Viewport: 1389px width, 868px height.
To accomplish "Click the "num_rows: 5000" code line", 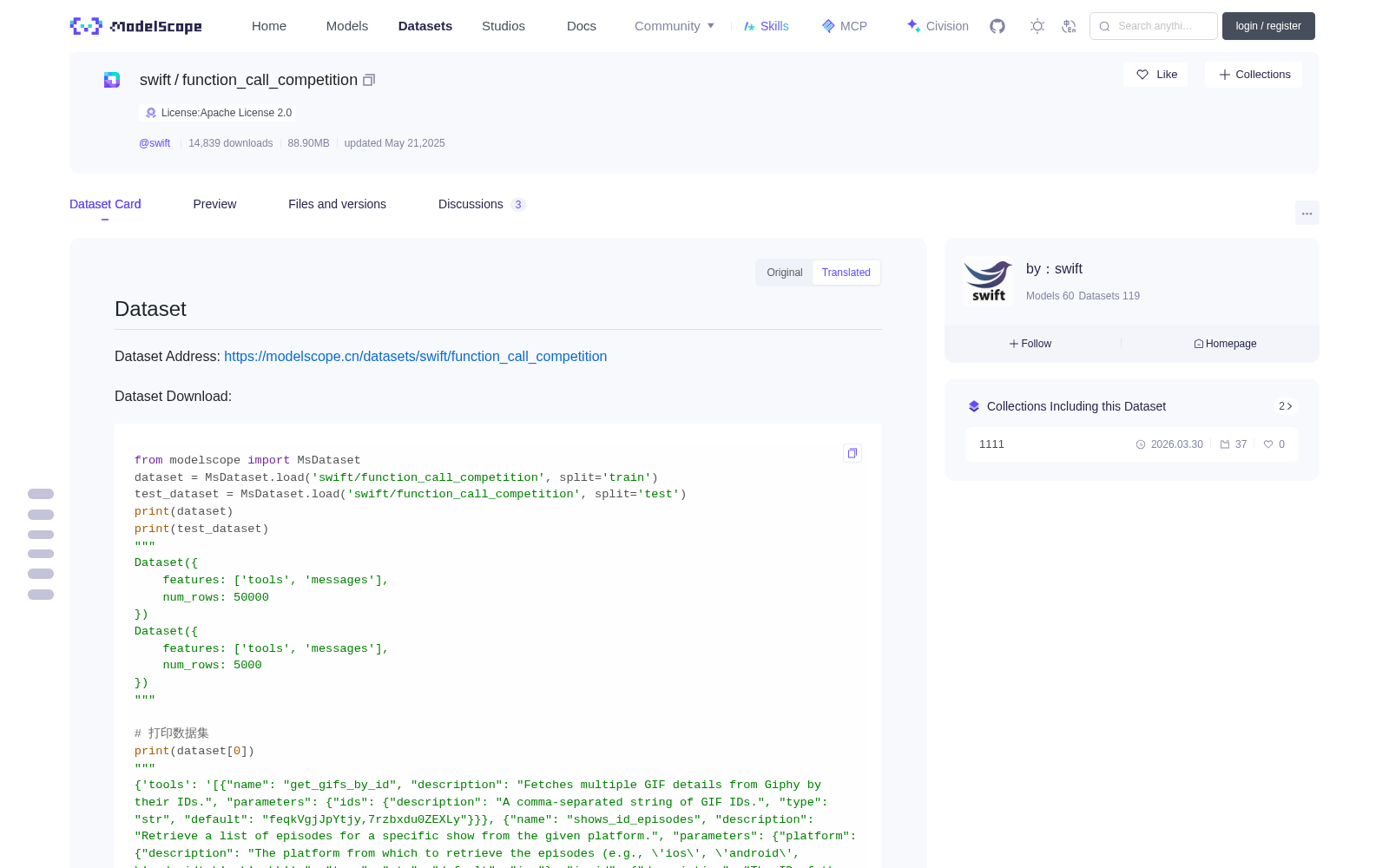I will 213,665.
